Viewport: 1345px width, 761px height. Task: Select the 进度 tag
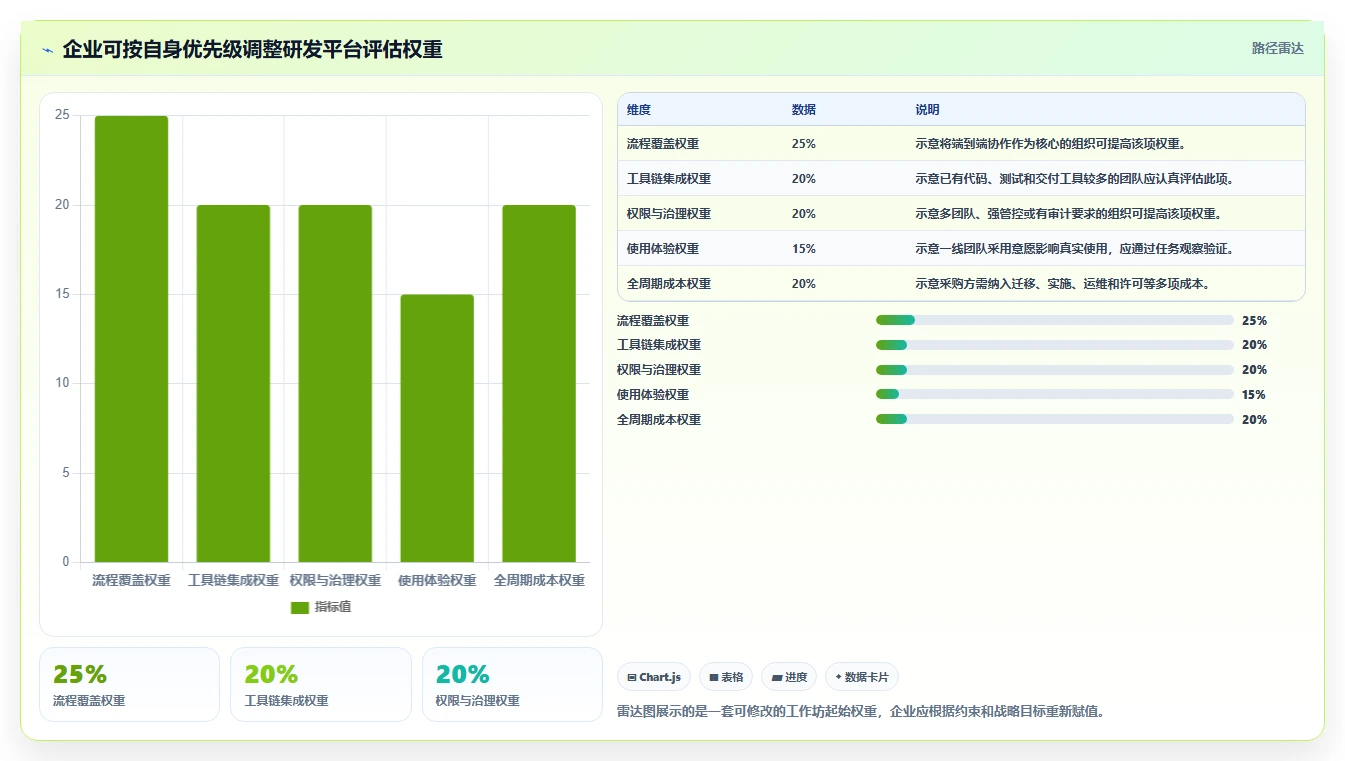pyautogui.click(x=789, y=677)
